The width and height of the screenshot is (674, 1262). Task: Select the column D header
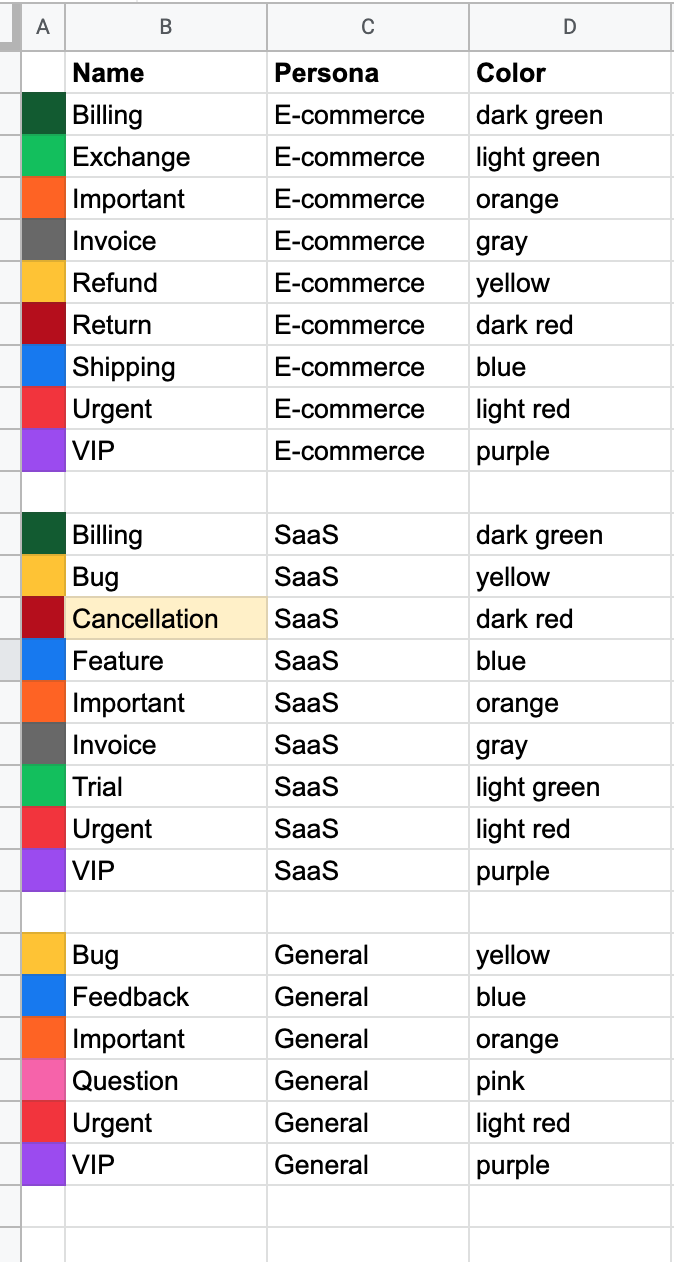(570, 27)
